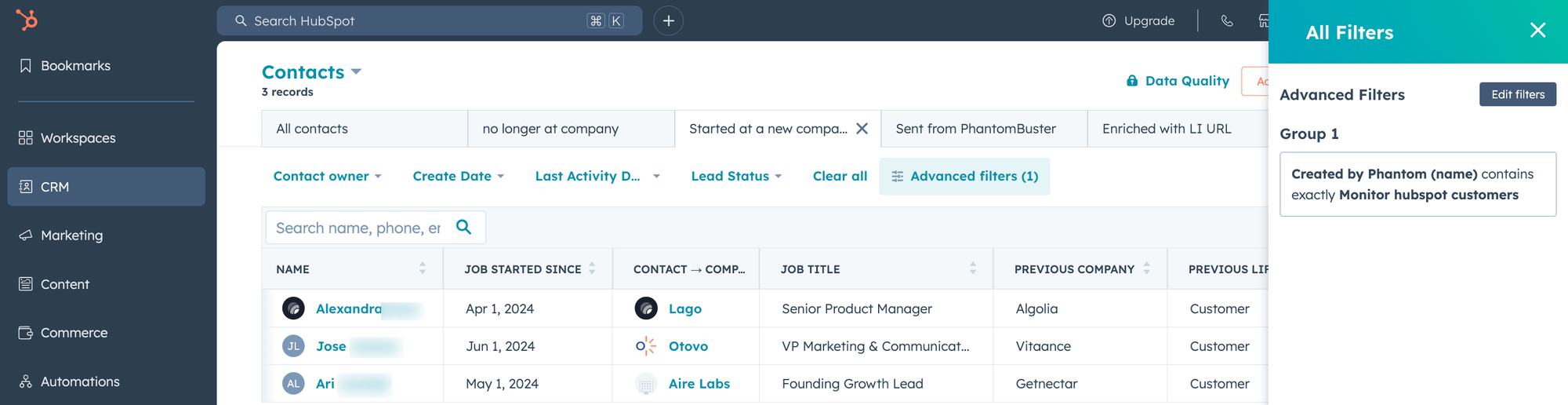Screen dimensions: 1568x405
Task: Select the Created by Phantom filter card
Action: click(x=1417, y=184)
